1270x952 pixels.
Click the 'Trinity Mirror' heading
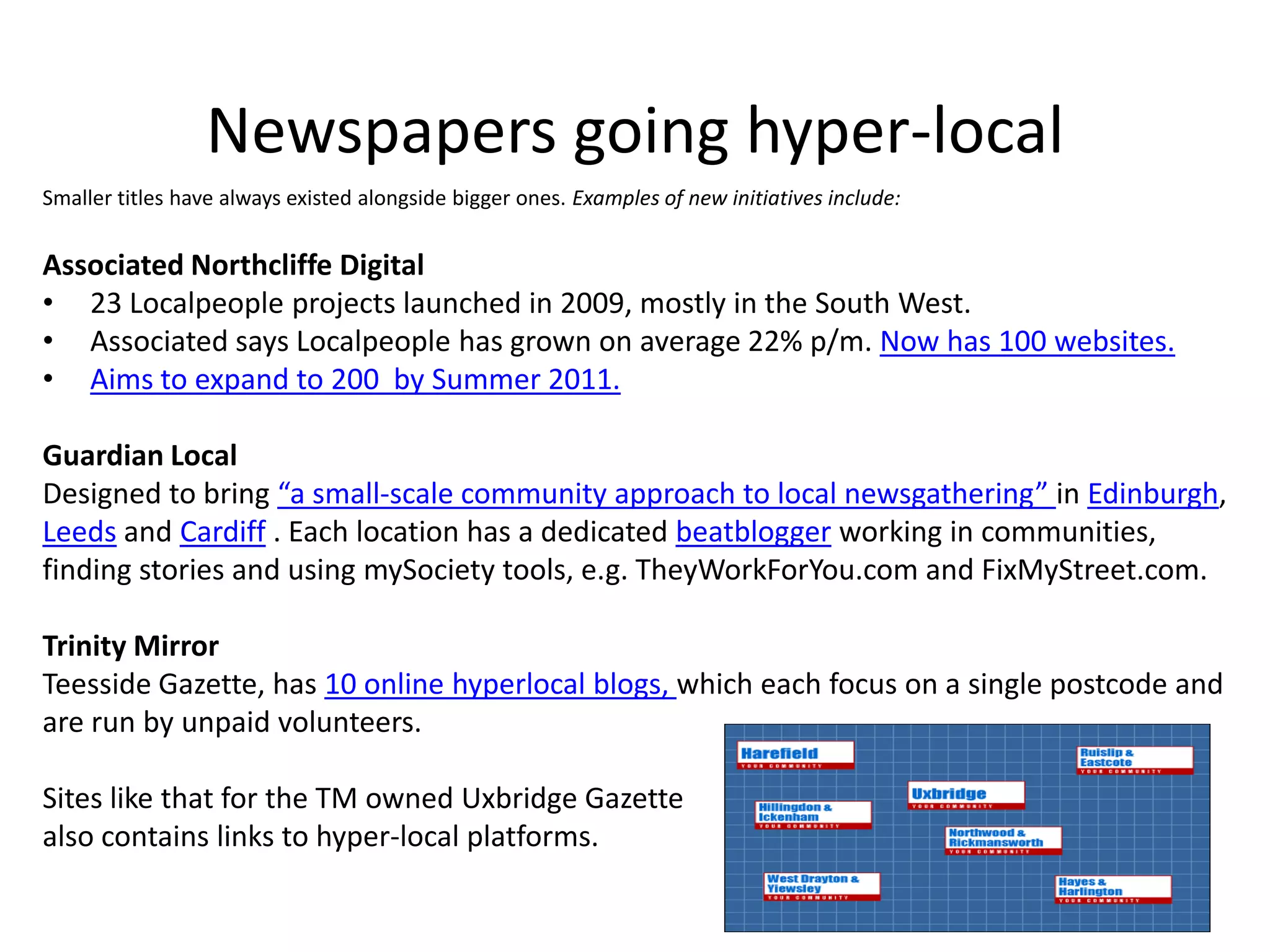(x=130, y=646)
